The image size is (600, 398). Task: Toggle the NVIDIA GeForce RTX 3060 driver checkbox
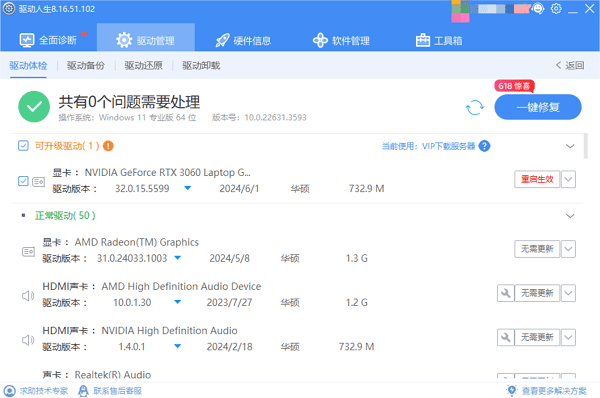click(23, 181)
